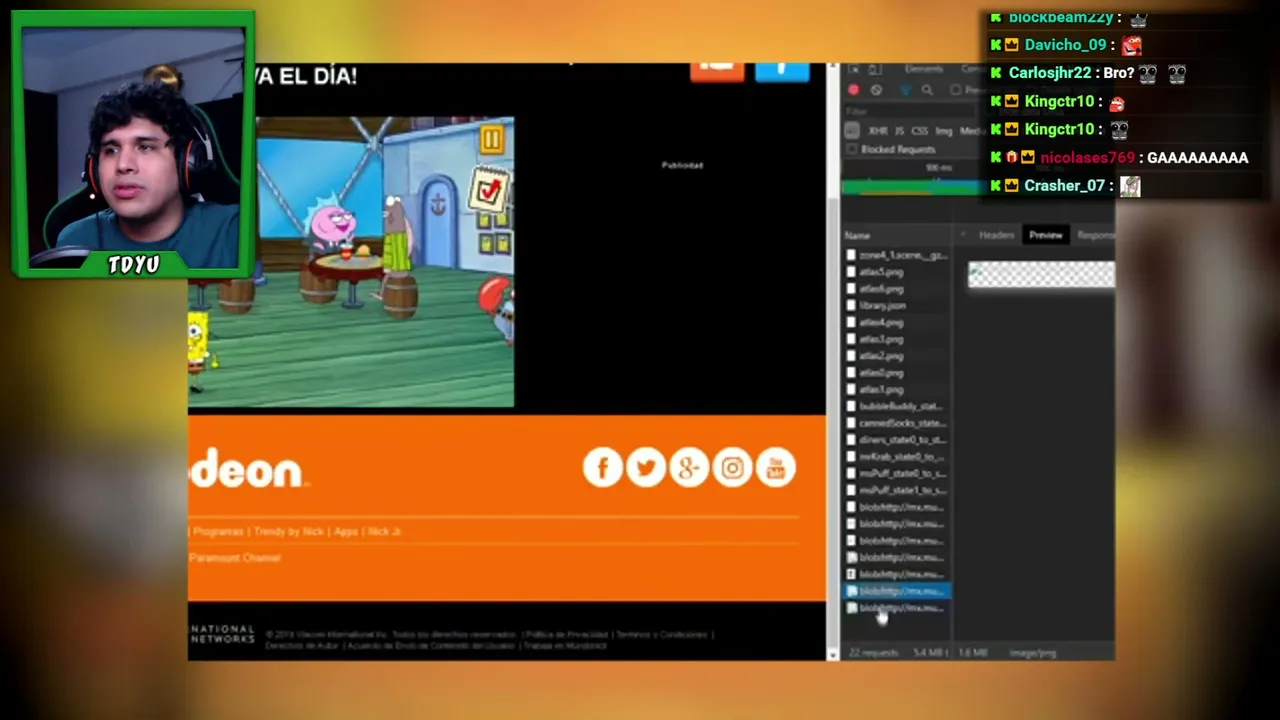Click the webpage vertical scrollbar down arrow
The image size is (1280, 720).
click(x=832, y=654)
